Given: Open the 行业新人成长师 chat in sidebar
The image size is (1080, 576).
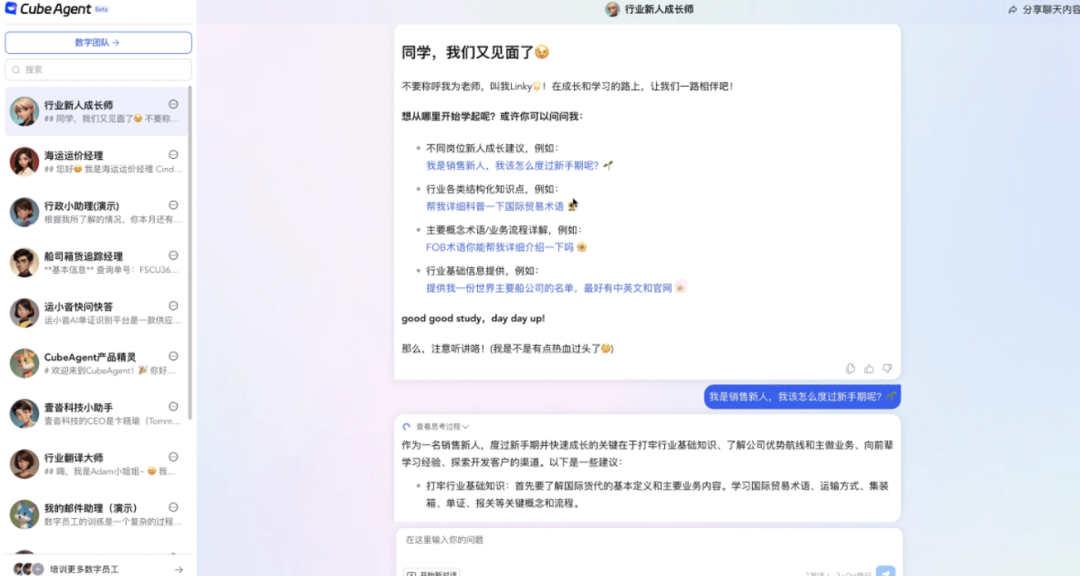Looking at the screenshot, I should click(x=96, y=112).
